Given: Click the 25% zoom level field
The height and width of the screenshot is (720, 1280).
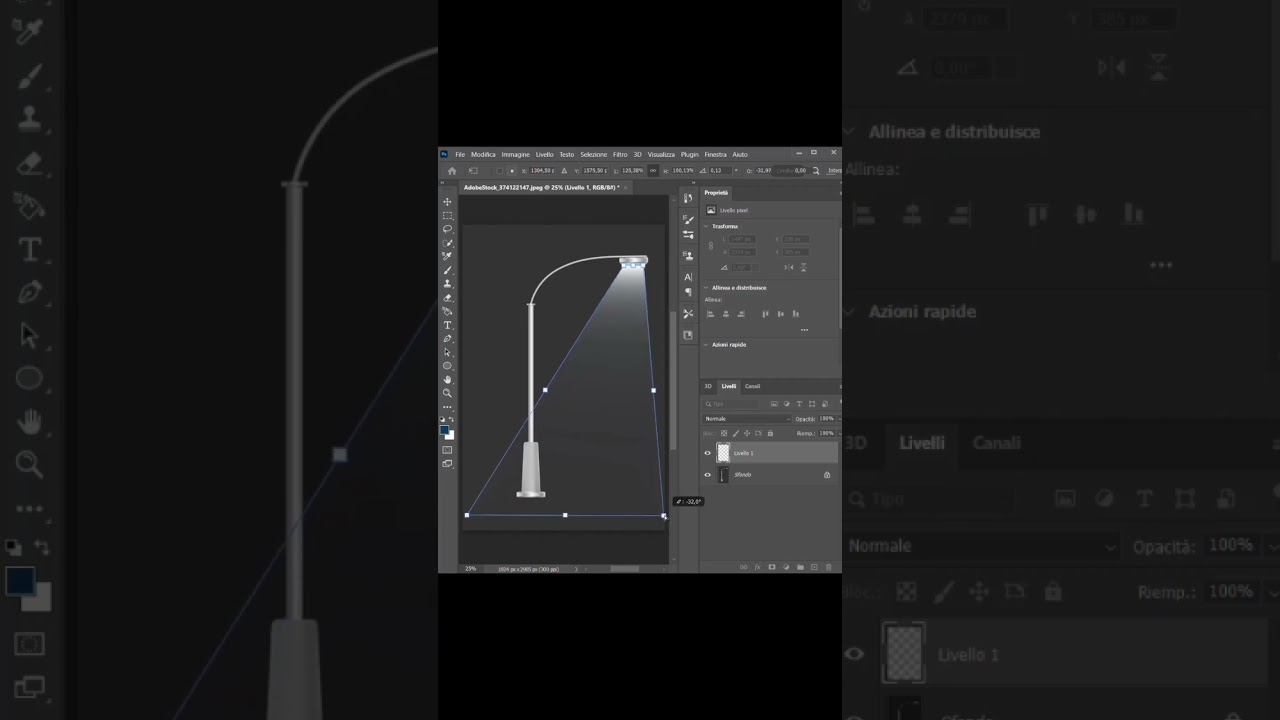Looking at the screenshot, I should [470, 568].
